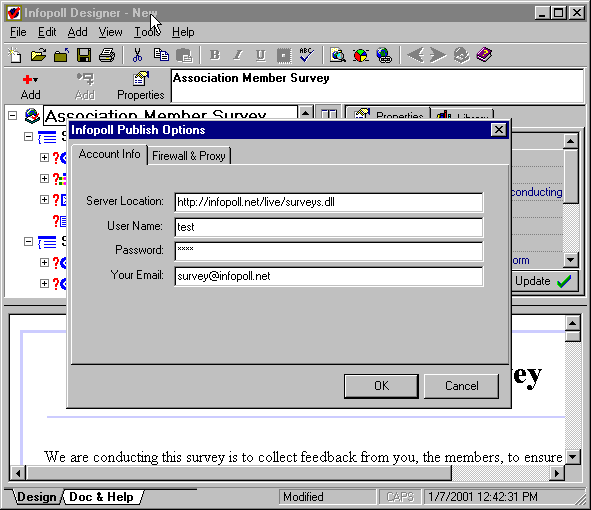
Task: Click the red plus Add button
Action: pyautogui.click(x=30, y=87)
